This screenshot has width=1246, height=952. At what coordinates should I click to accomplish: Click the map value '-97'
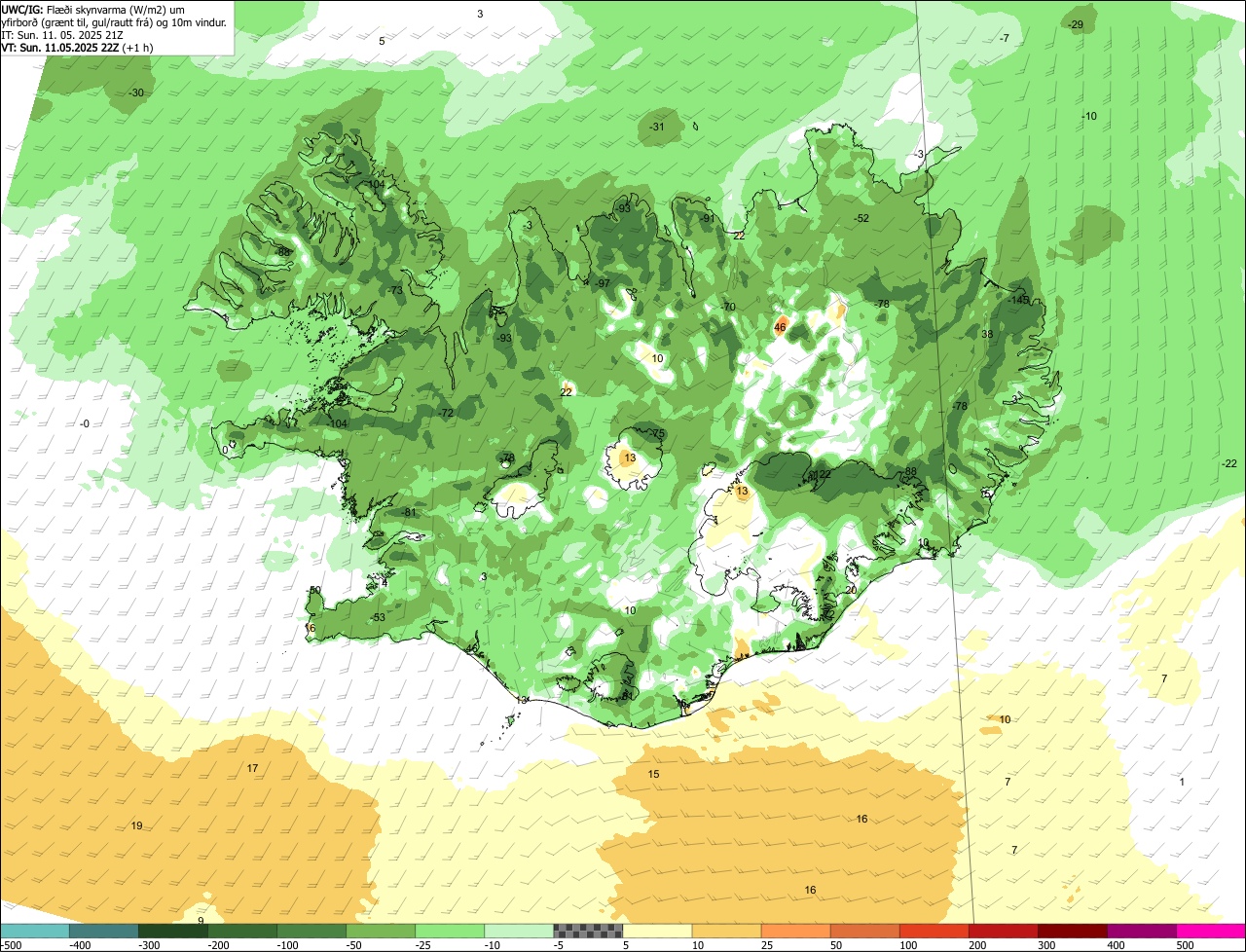coord(603,283)
